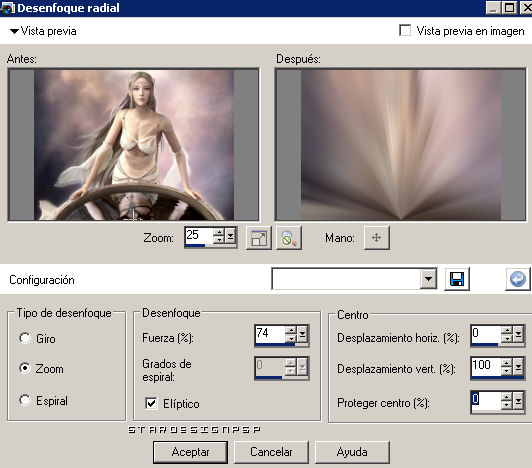
Task: Open the Zoom value slider dropdown
Action: 231,236
